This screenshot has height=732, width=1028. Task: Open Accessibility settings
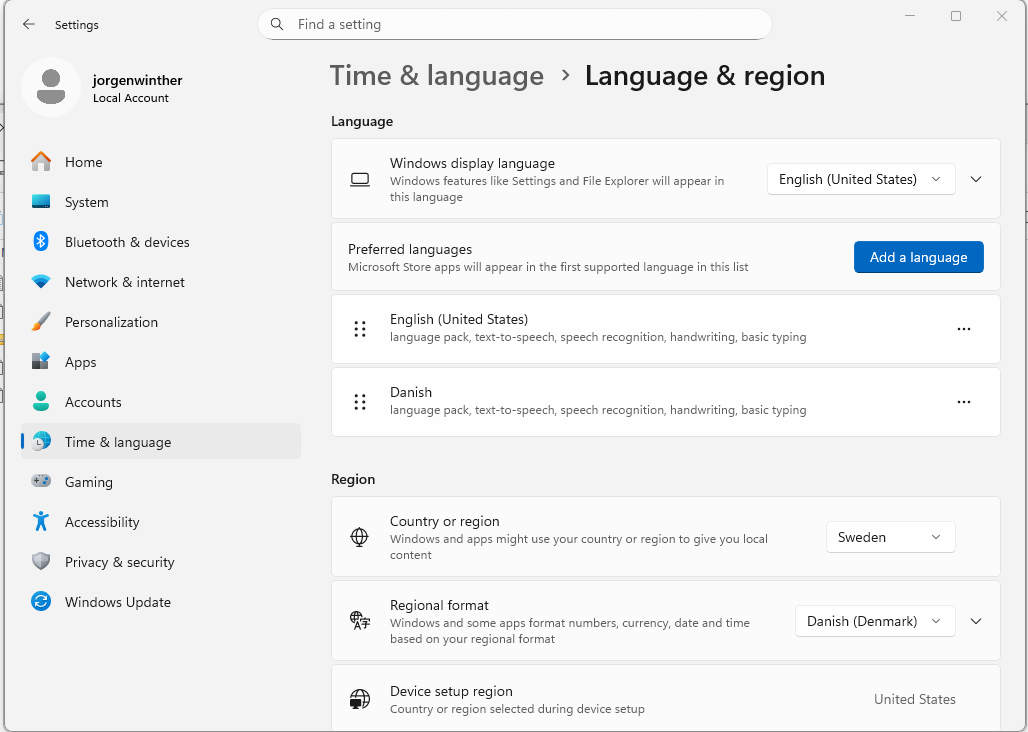[x=161, y=522]
